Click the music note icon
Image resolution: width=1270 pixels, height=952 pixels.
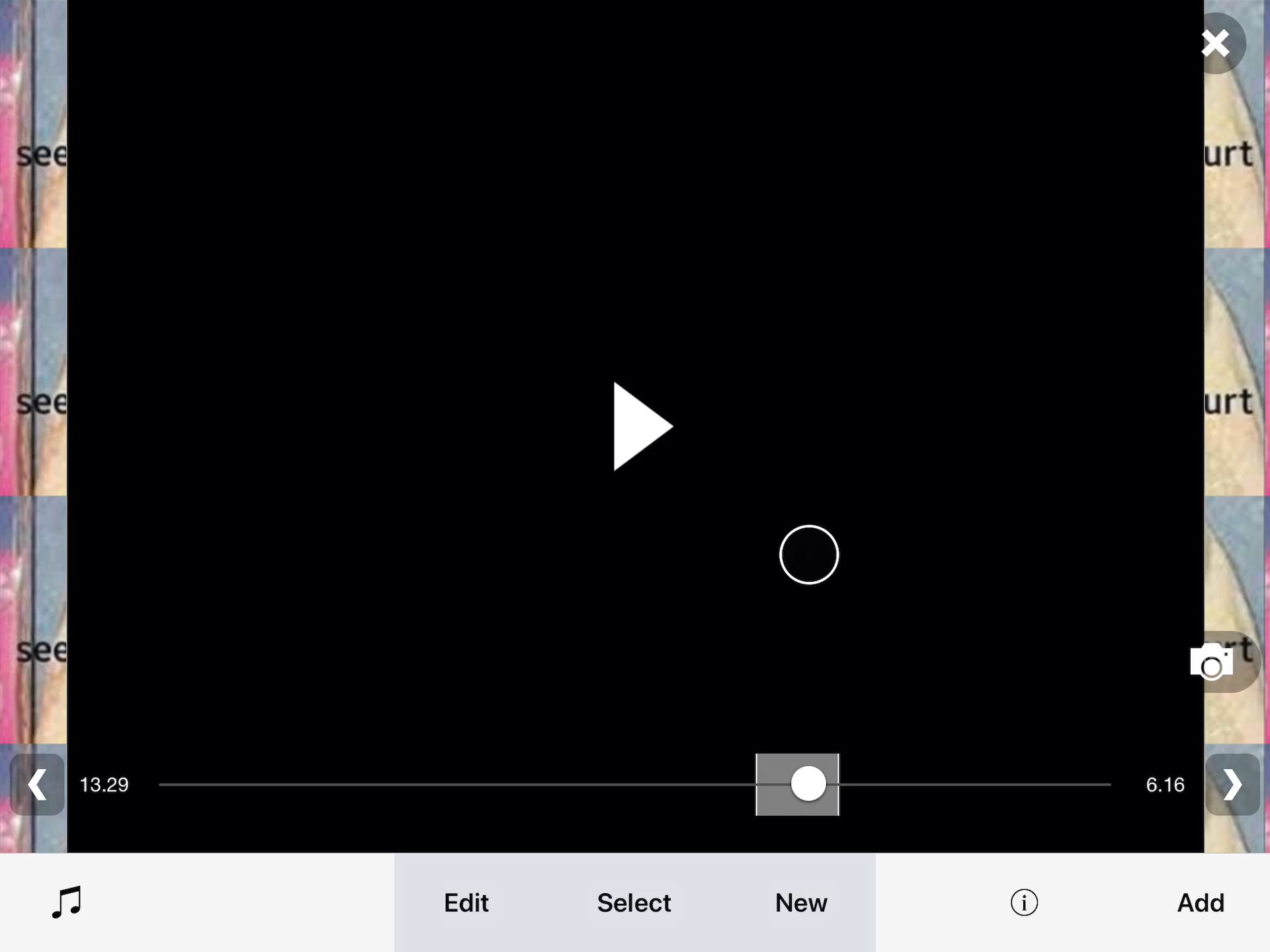point(66,901)
